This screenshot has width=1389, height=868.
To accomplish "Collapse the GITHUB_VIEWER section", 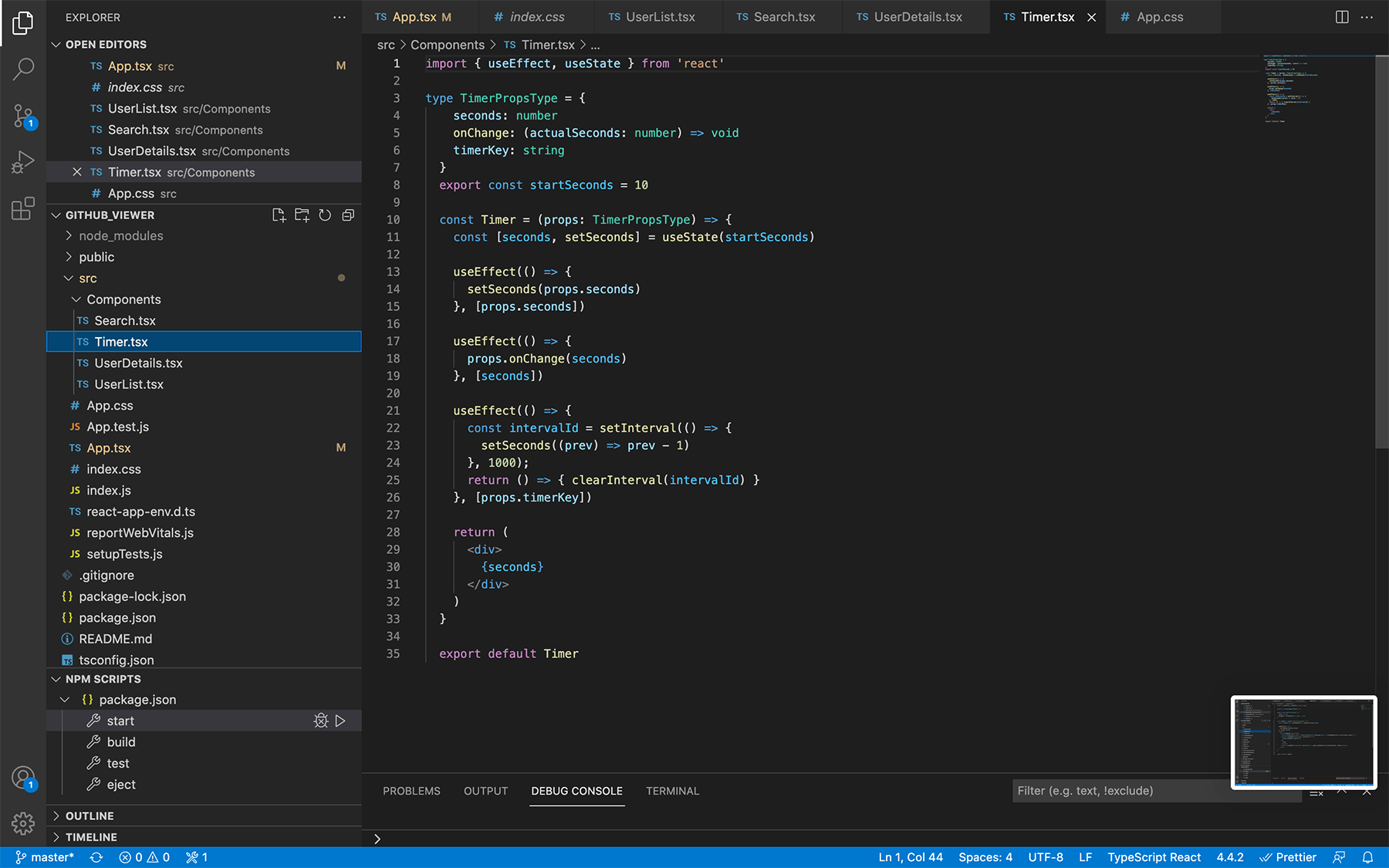I will tap(56, 215).
